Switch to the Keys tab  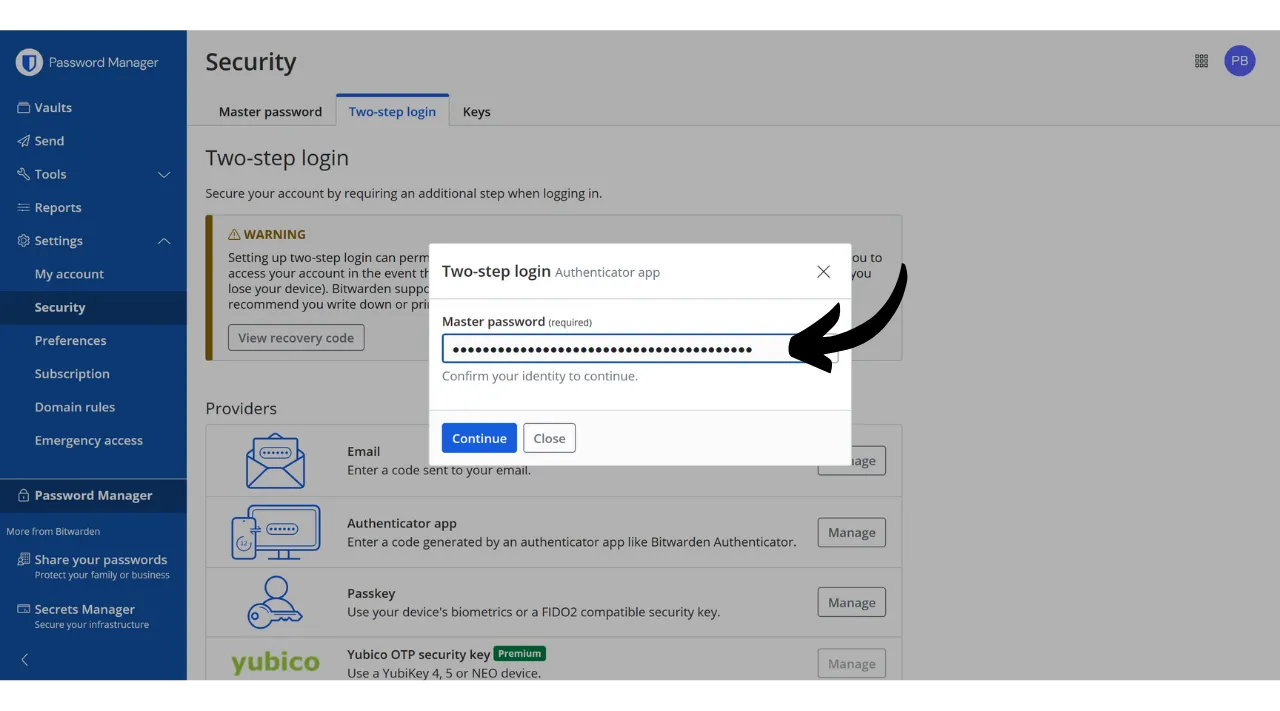[x=476, y=112]
